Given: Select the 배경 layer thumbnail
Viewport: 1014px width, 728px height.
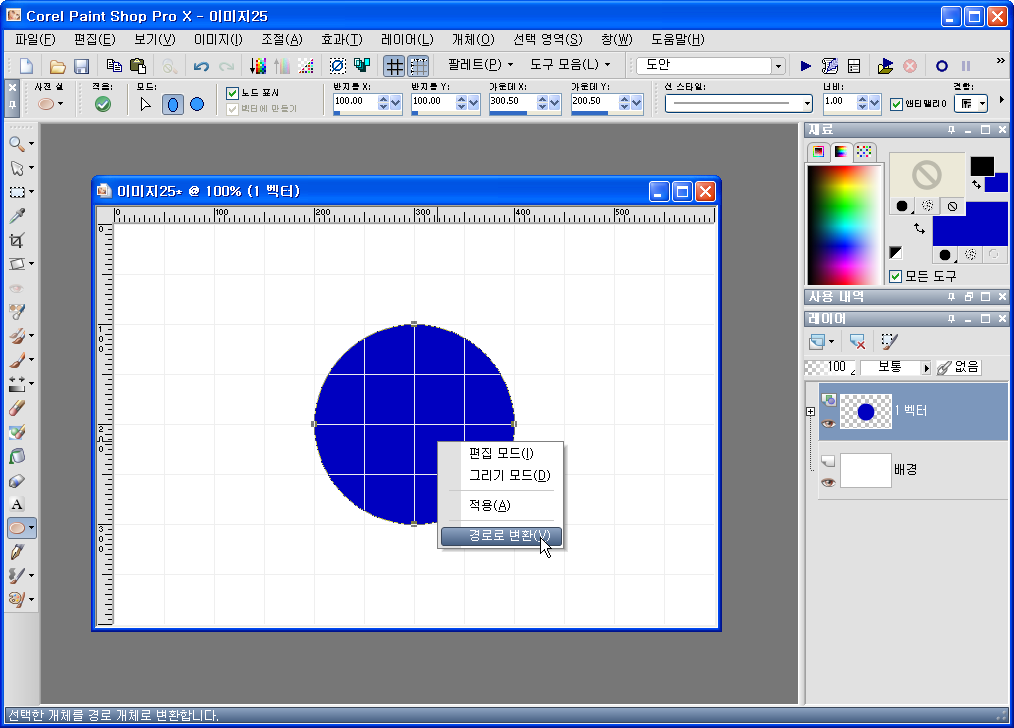Looking at the screenshot, I should [865, 470].
